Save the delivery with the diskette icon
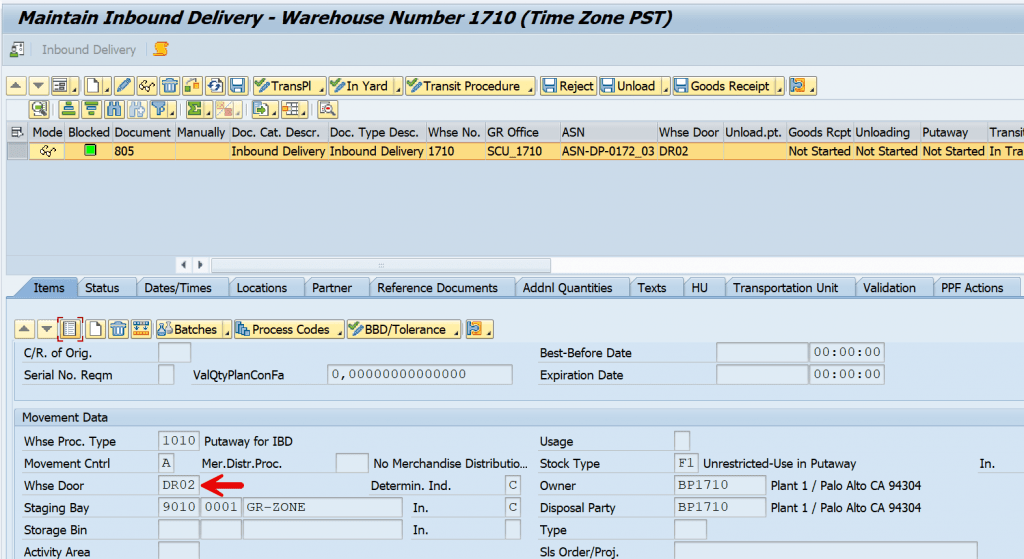The width and height of the screenshot is (1024, 559). [x=238, y=86]
